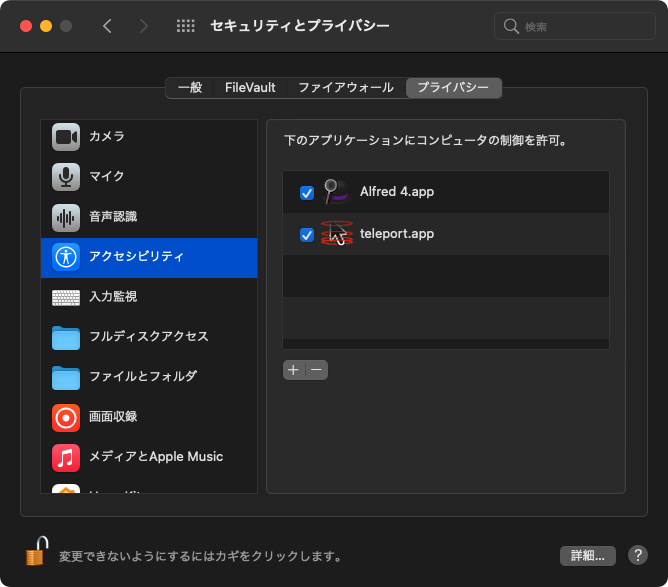668x587 pixels.
Task: Click the Input Monitoring (入力監視) keyboard icon
Action: pyautogui.click(x=66, y=298)
